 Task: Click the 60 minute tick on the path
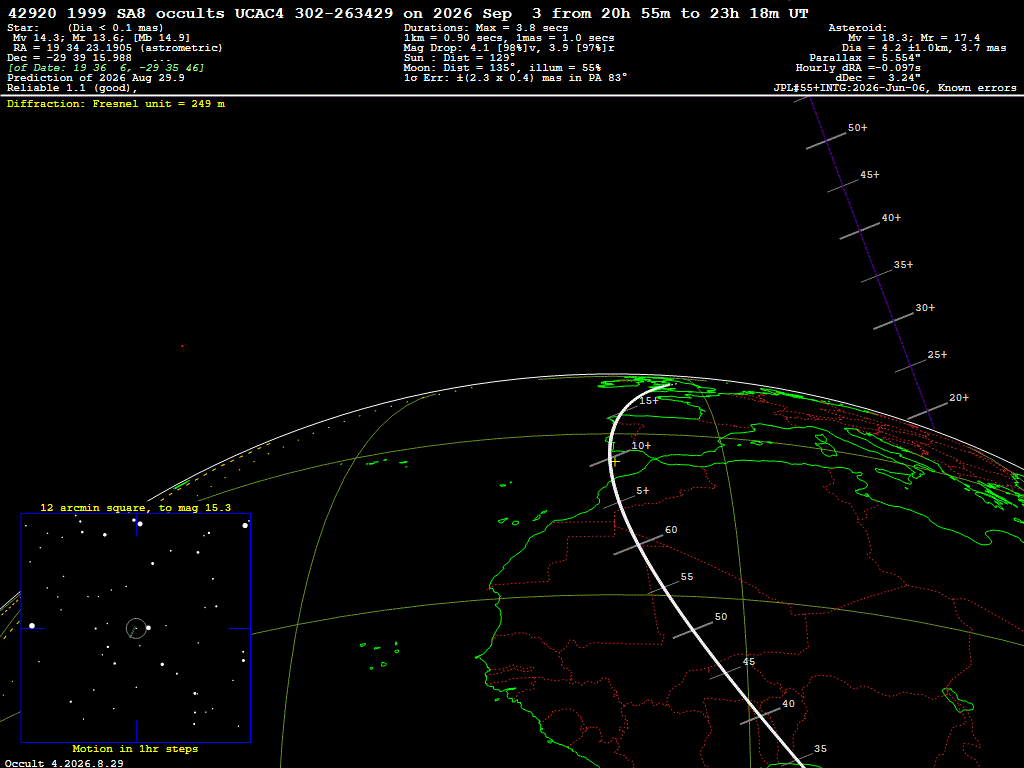[638, 544]
